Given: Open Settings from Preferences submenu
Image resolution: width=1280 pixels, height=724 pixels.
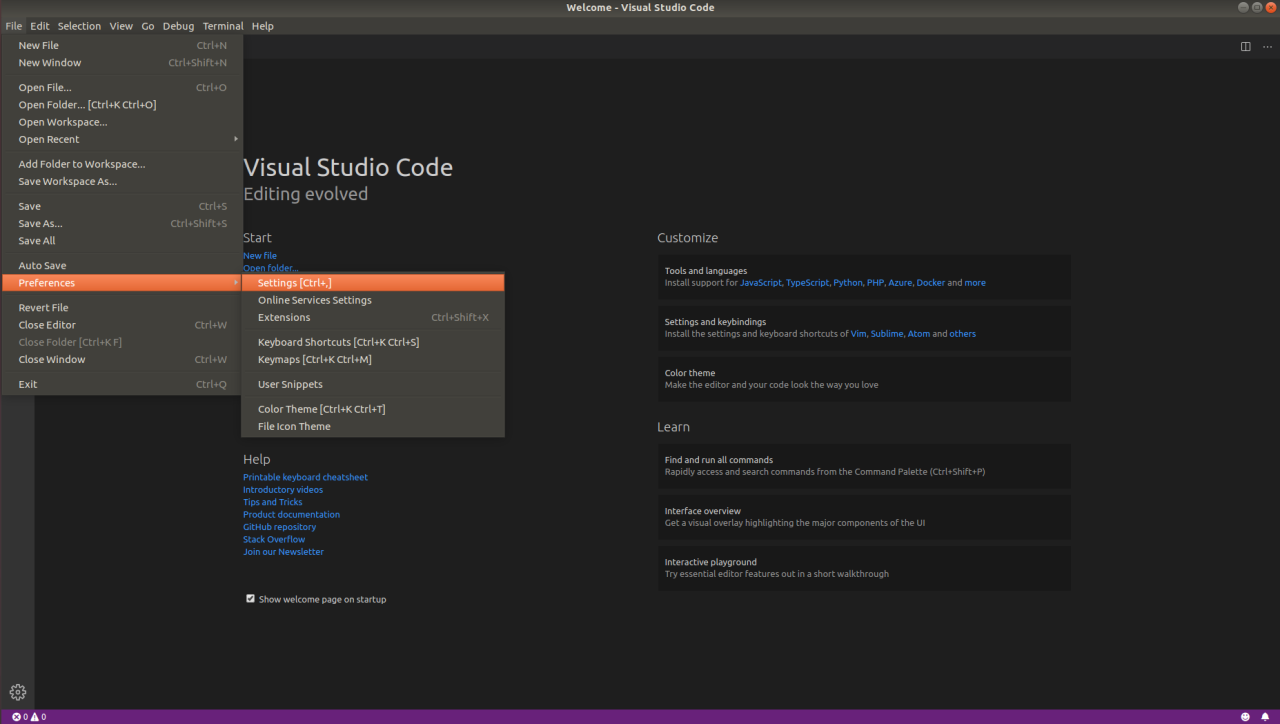Looking at the screenshot, I should [373, 283].
